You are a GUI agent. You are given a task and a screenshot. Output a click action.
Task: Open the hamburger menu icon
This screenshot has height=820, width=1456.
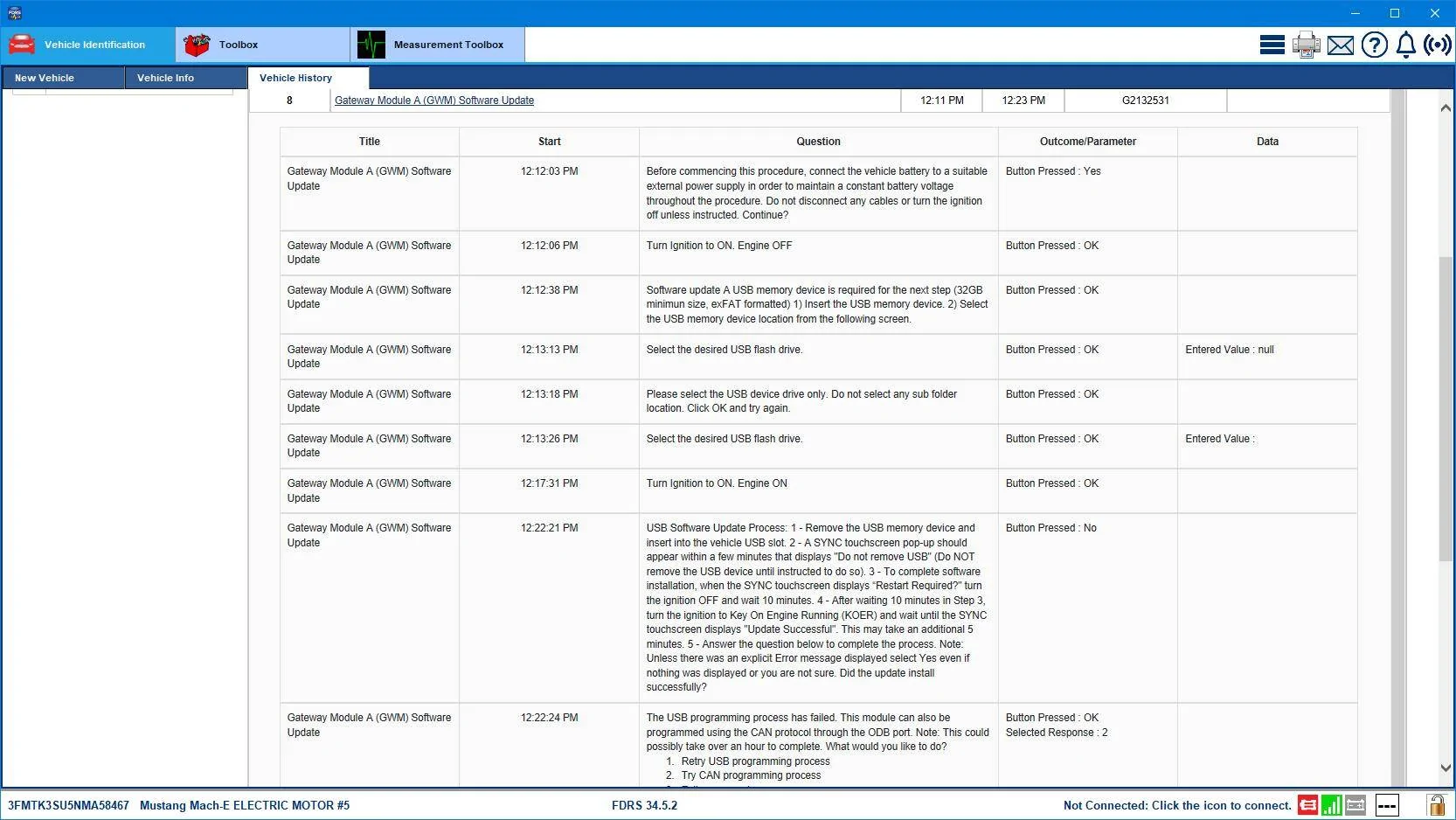(x=1272, y=45)
